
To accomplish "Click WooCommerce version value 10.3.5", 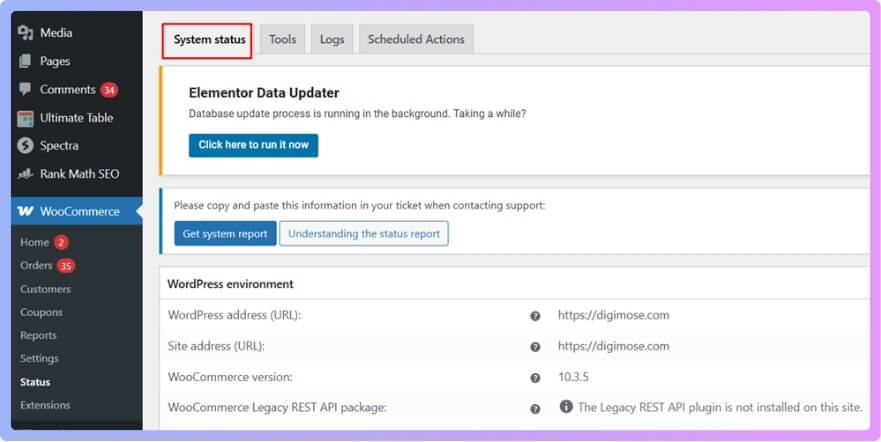I will click(573, 377).
